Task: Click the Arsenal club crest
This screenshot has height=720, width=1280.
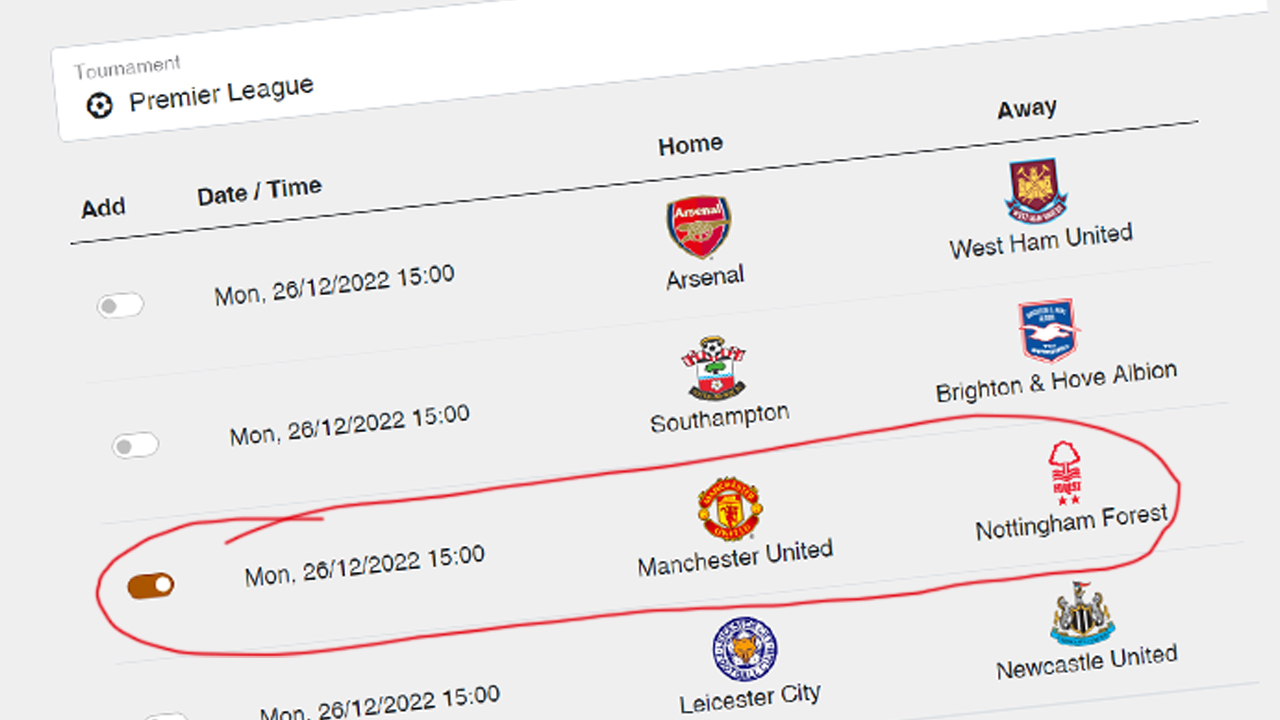Action: (699, 226)
